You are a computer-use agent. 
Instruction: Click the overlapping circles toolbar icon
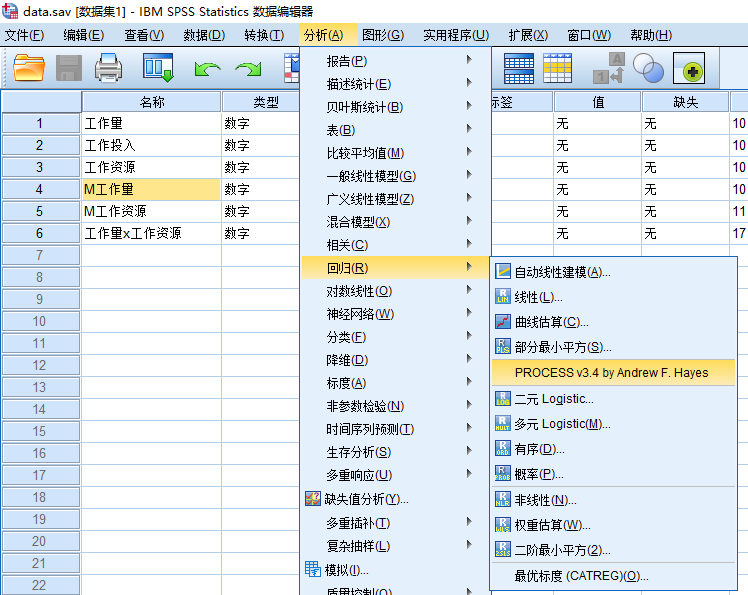point(648,68)
